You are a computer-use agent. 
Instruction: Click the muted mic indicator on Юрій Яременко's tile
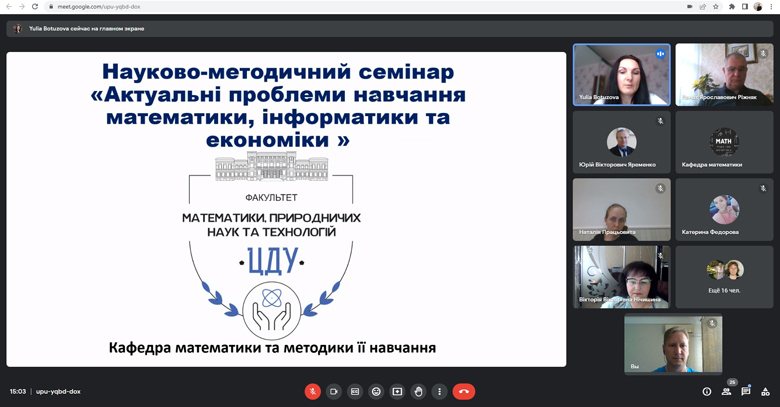point(660,121)
